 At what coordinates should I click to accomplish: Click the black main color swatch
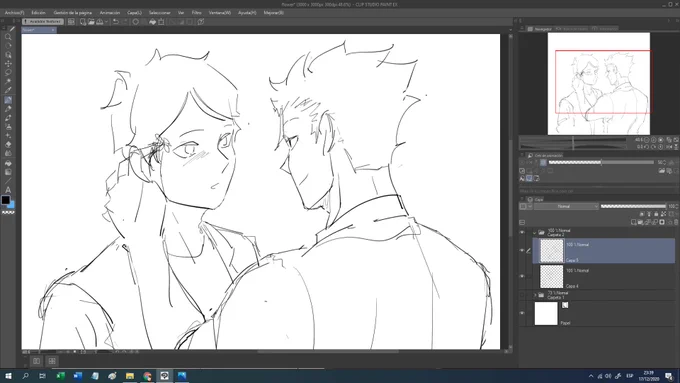tap(6, 200)
